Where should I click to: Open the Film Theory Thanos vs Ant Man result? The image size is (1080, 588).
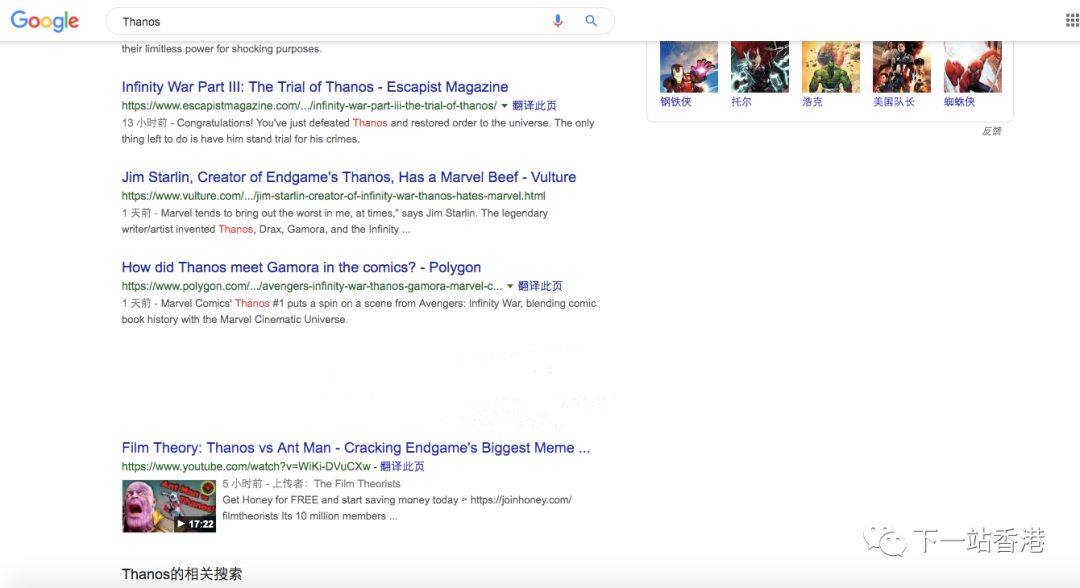[355, 448]
